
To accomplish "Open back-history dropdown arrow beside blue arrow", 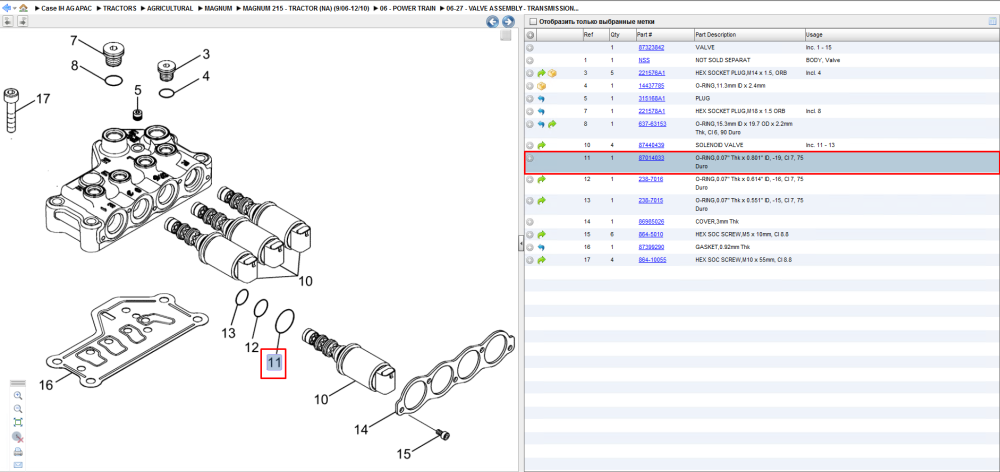I will pos(14,8).
